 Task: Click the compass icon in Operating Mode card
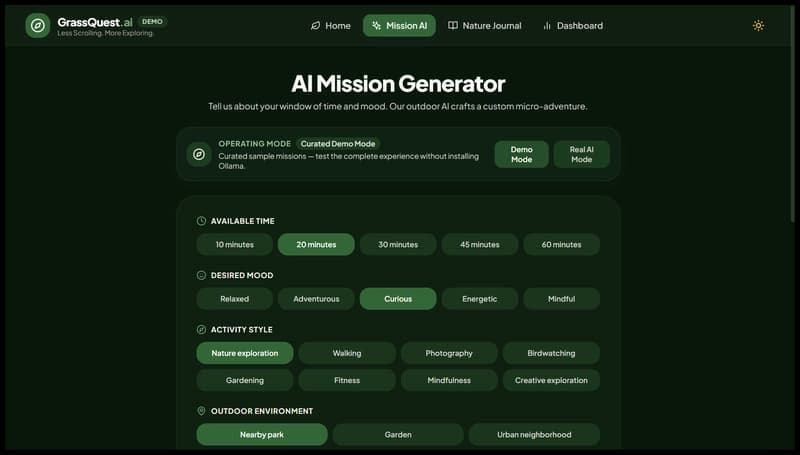click(x=199, y=154)
